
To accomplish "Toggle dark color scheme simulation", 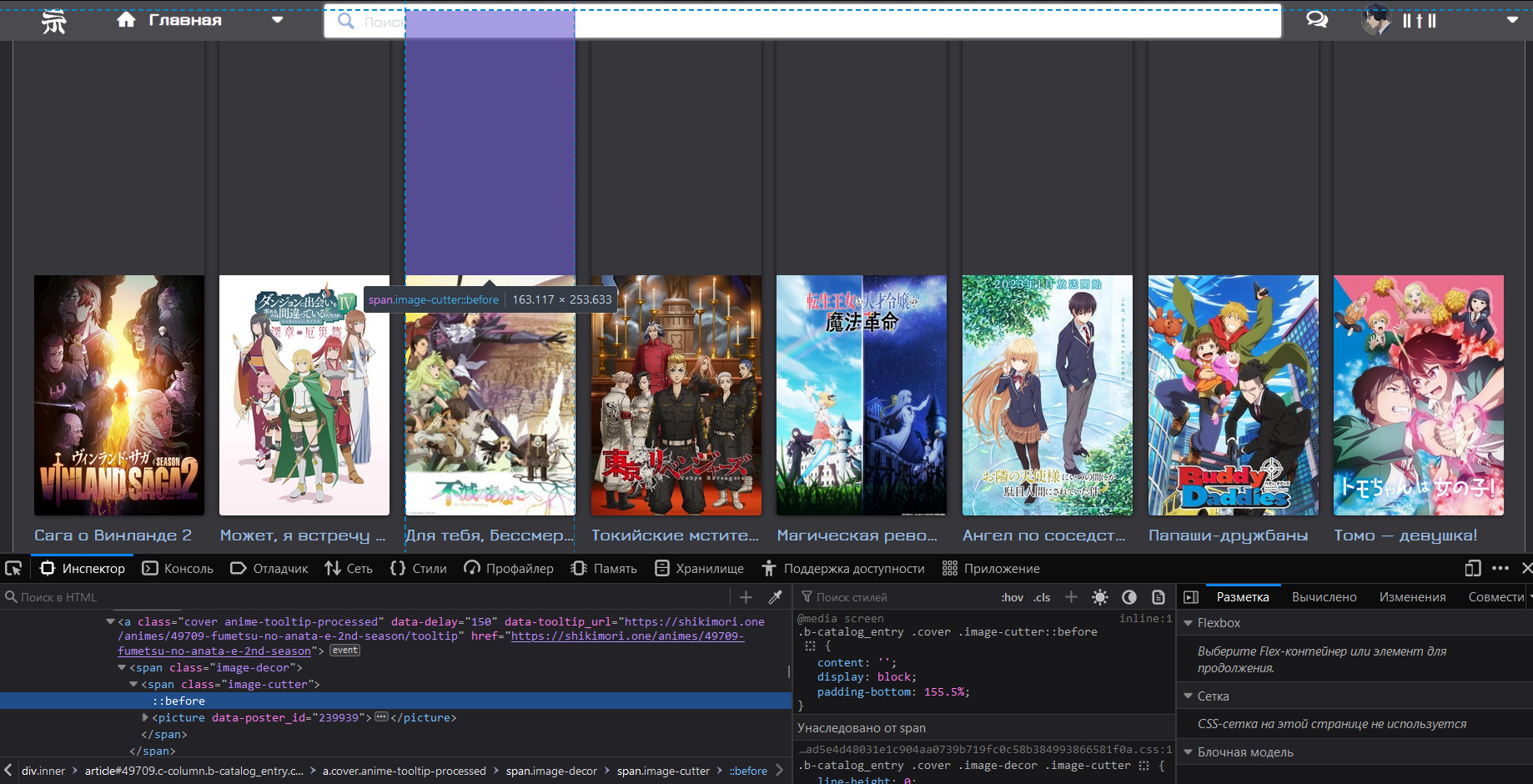I will tap(1129, 597).
